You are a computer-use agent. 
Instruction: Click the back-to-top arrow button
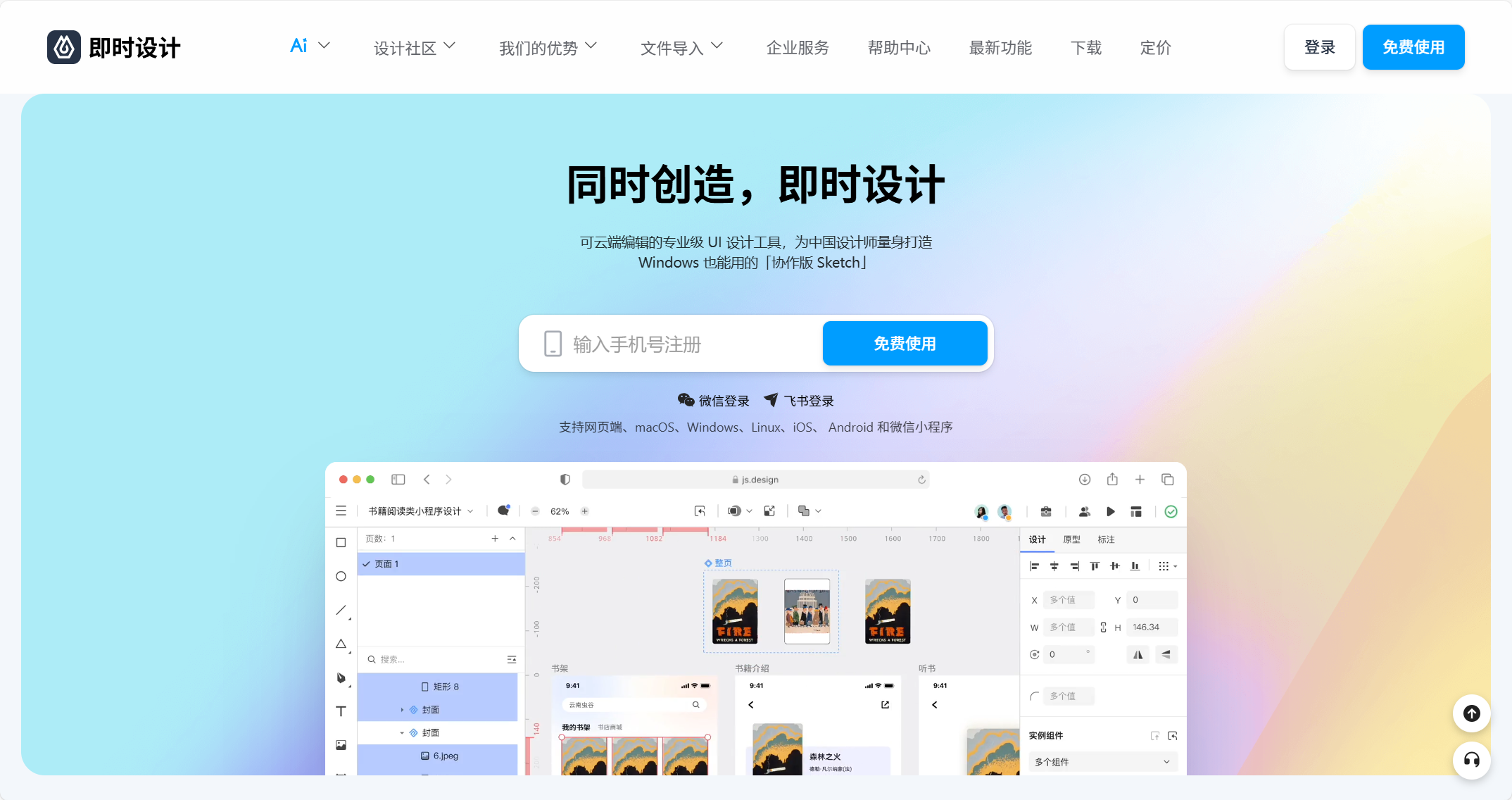coord(1472,713)
